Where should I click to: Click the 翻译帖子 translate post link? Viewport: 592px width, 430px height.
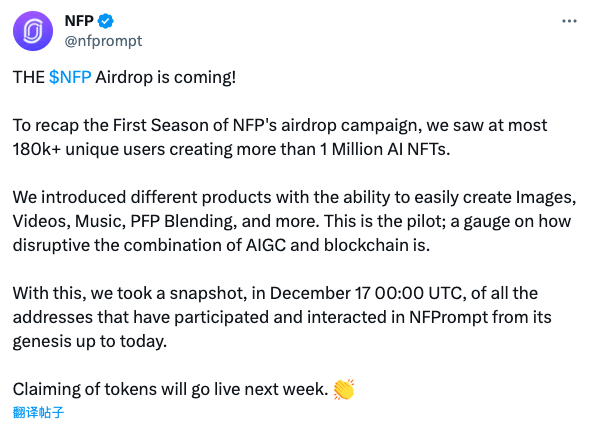[x=38, y=412]
